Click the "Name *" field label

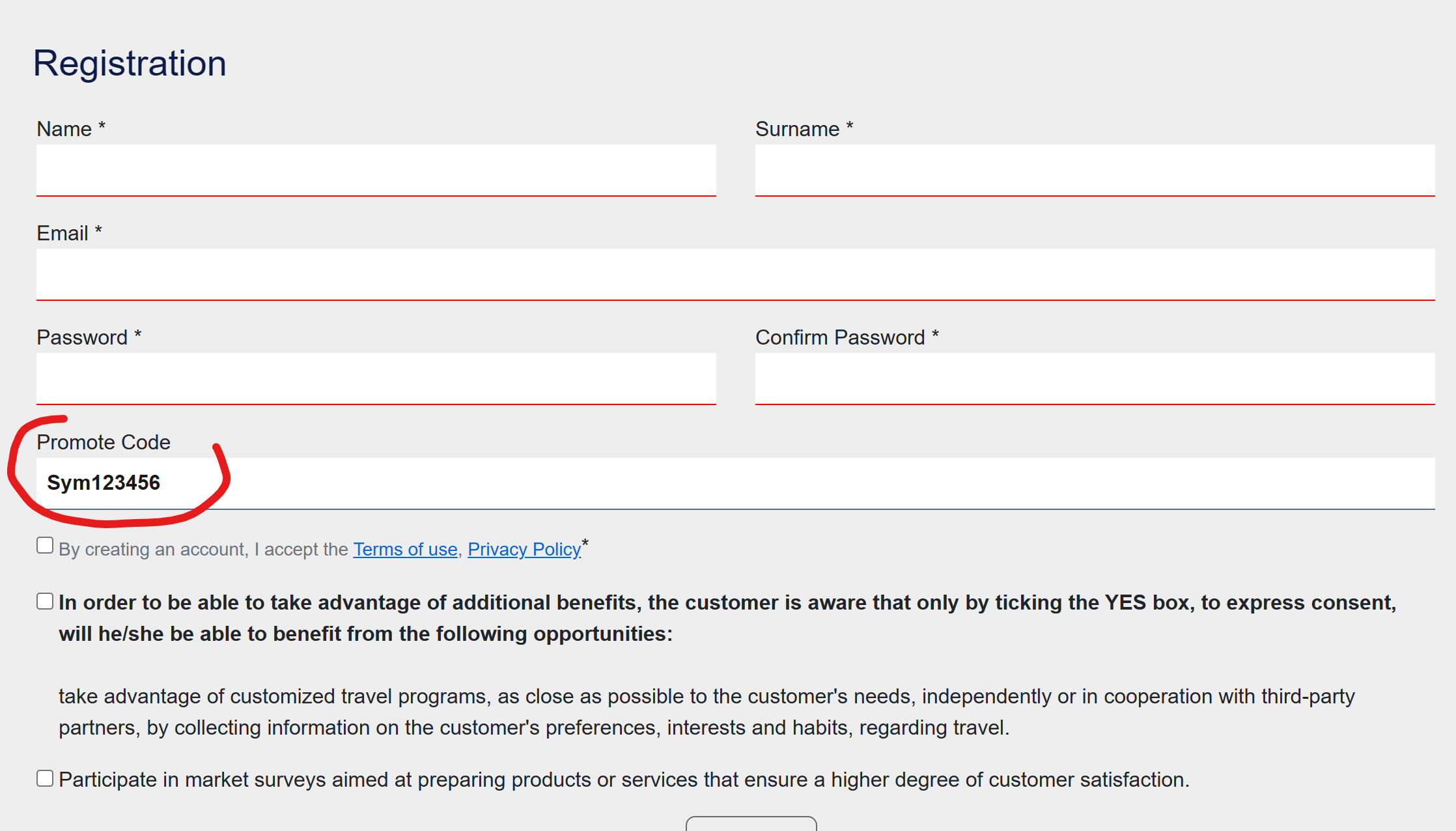(71, 129)
